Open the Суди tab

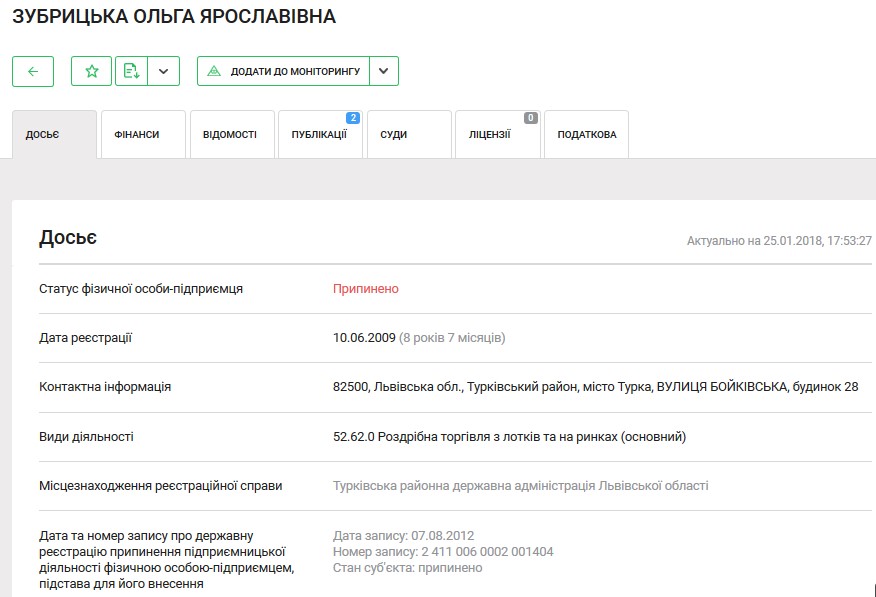(394, 135)
